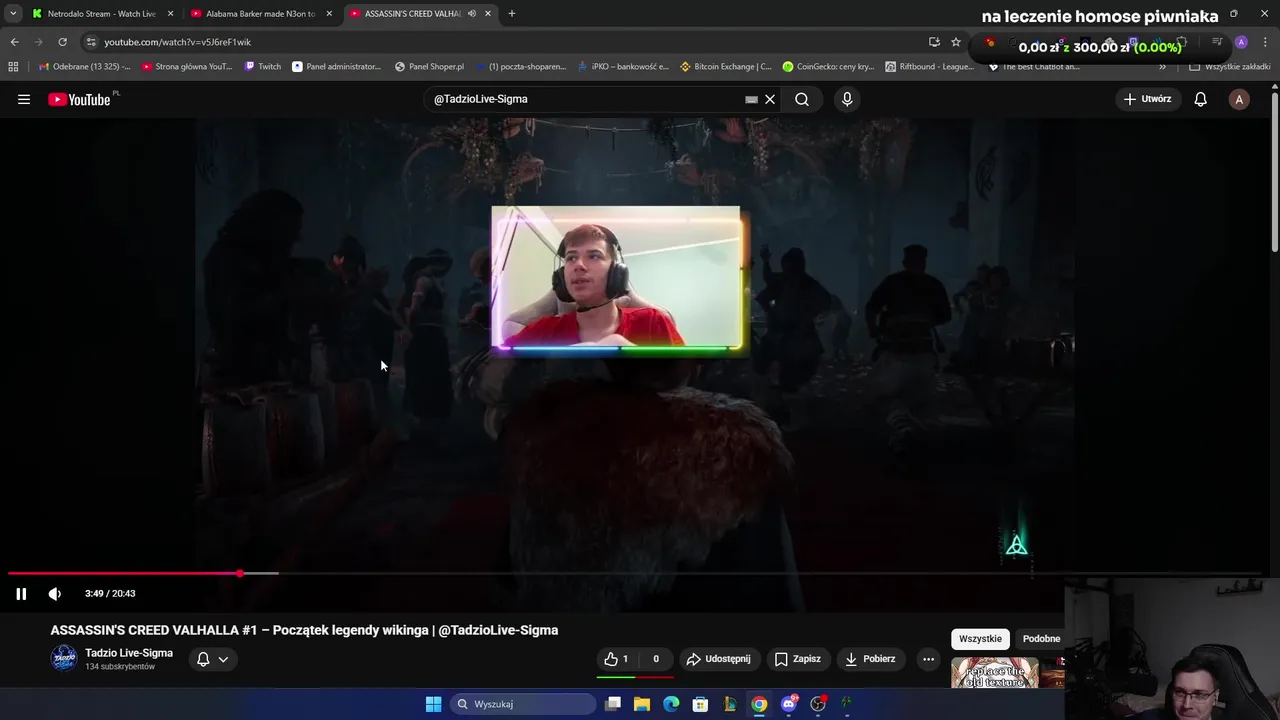1280x720 pixels.
Task: Open the Wszystkie zakładki bookmarks folder
Action: point(1230,67)
